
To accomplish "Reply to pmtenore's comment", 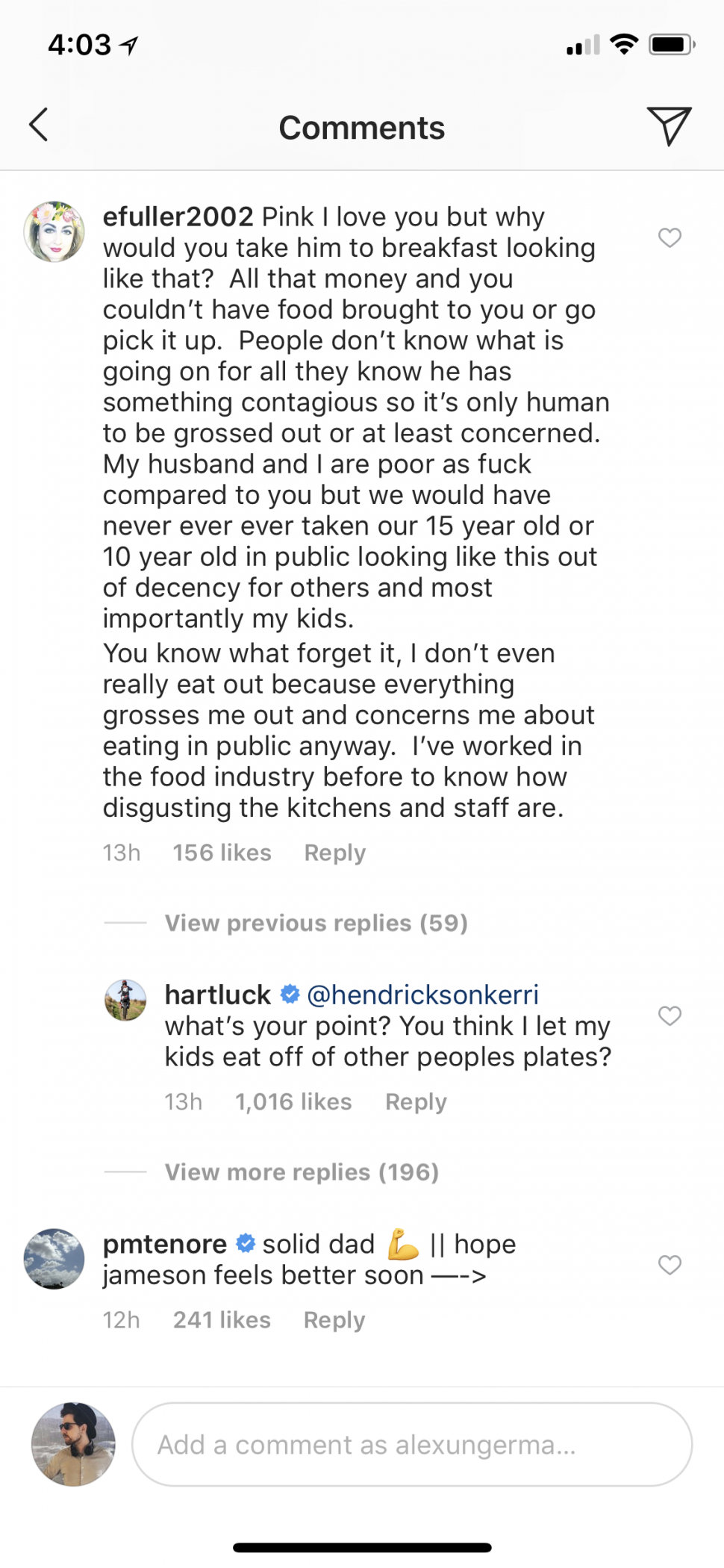I will (334, 1320).
